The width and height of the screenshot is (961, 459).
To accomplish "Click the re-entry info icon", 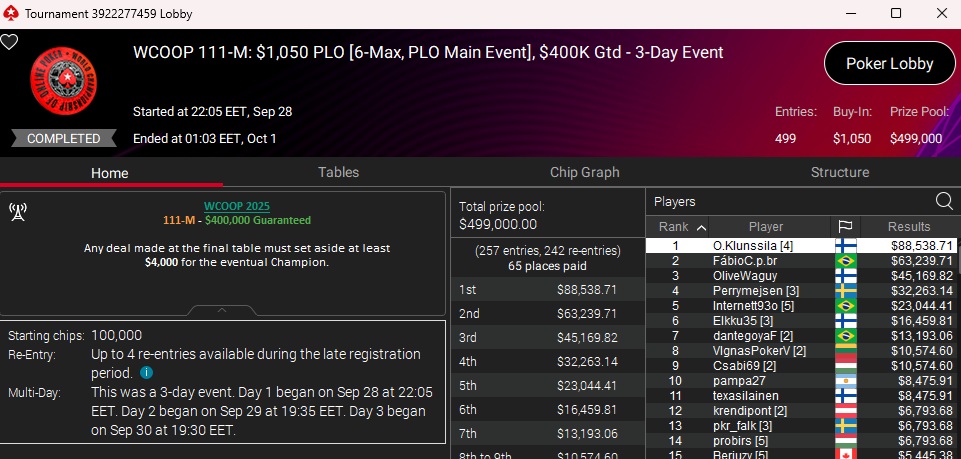I will pos(146,373).
